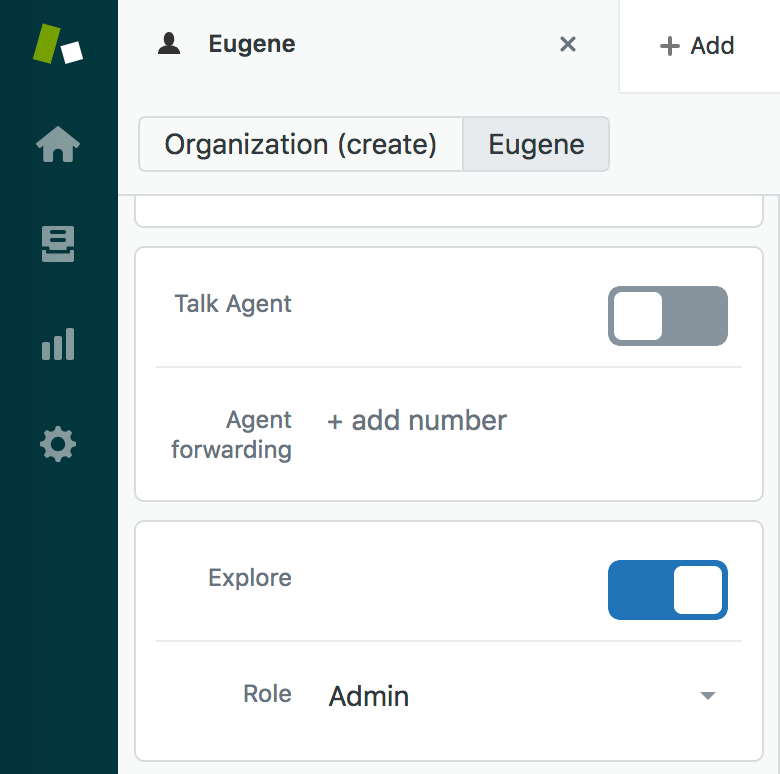Open the Admin gear icon

(x=58, y=444)
